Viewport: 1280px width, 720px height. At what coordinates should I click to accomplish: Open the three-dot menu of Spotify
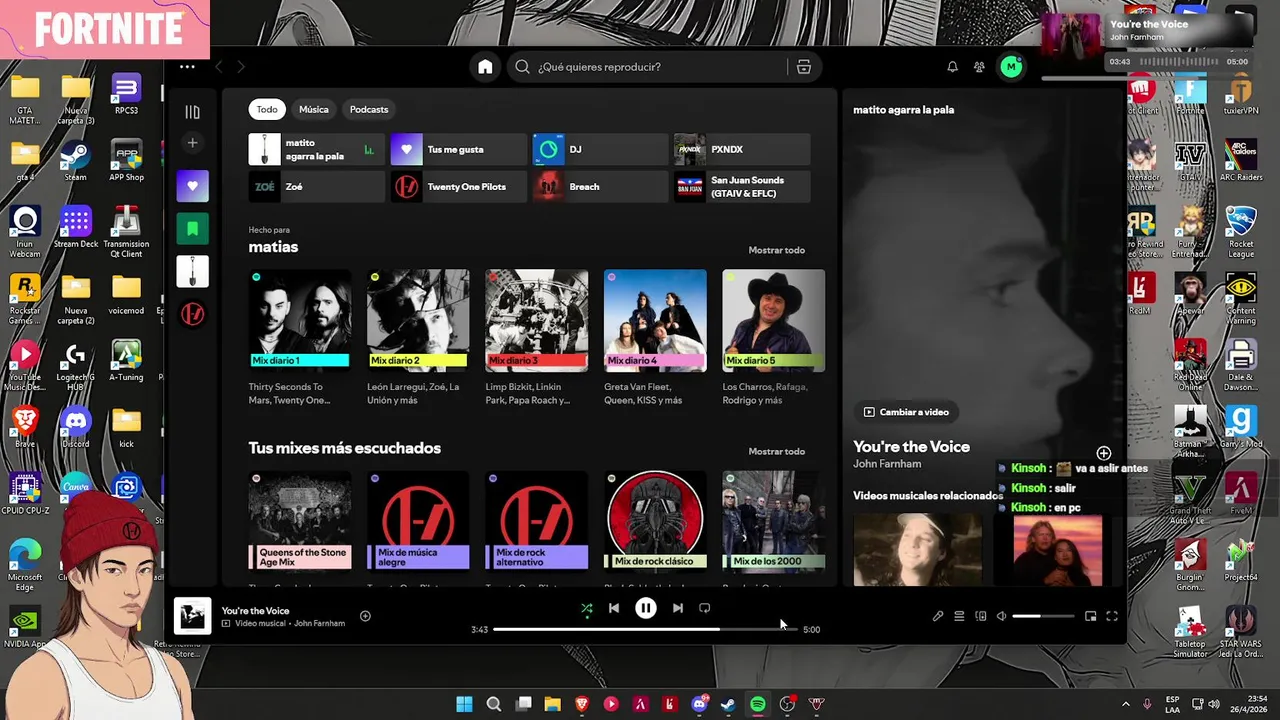tap(187, 67)
